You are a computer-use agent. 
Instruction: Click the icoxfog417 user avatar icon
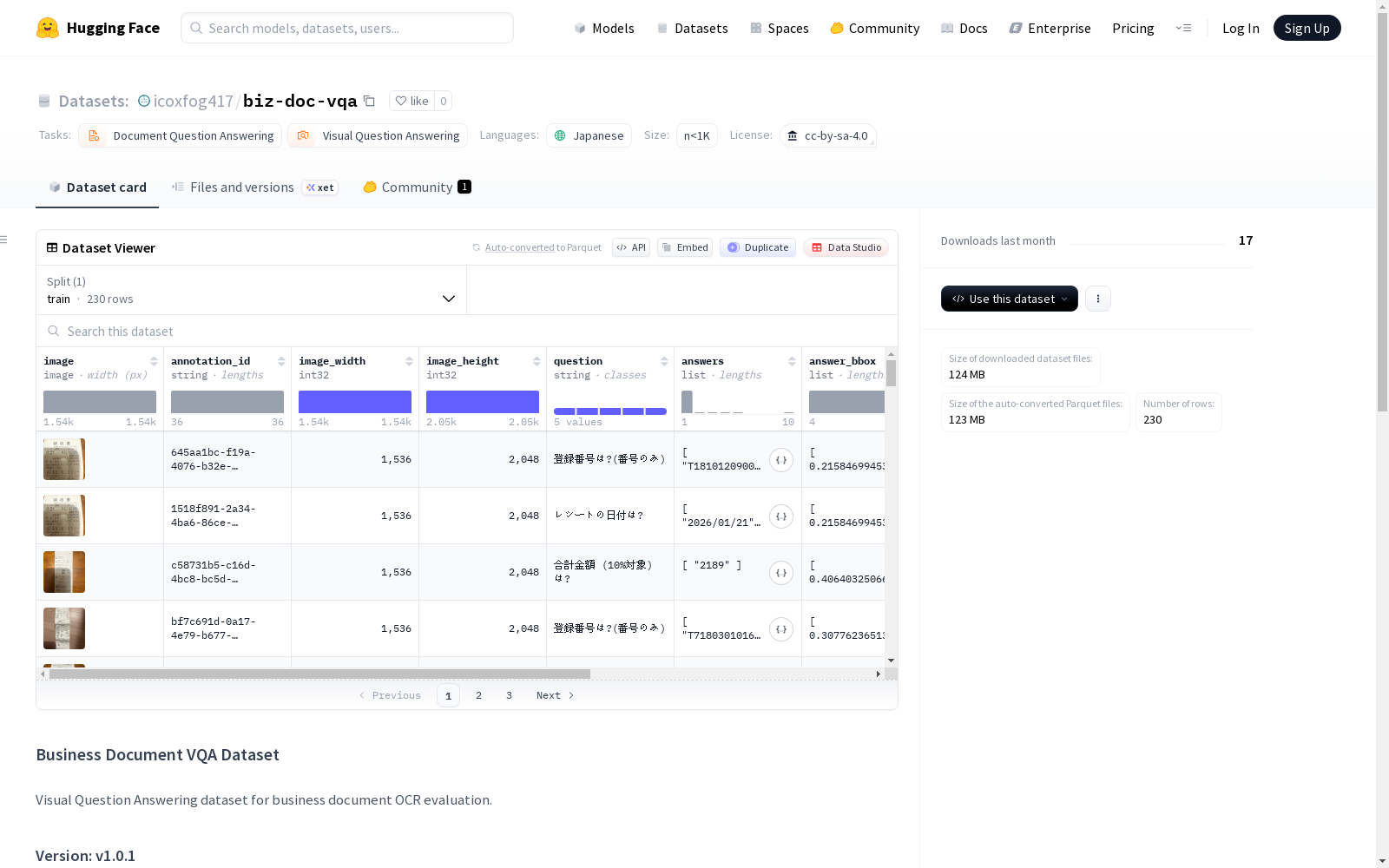(x=144, y=101)
